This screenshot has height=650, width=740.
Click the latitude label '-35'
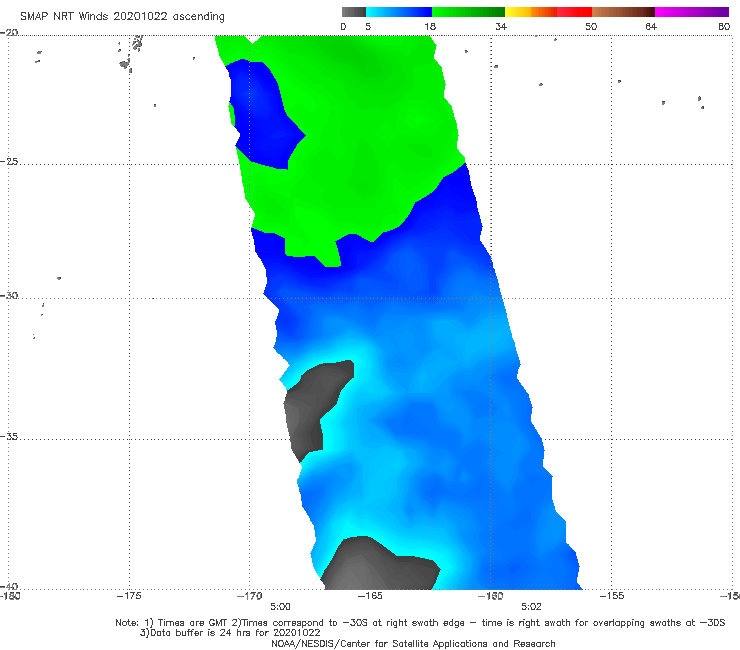(x=9, y=437)
